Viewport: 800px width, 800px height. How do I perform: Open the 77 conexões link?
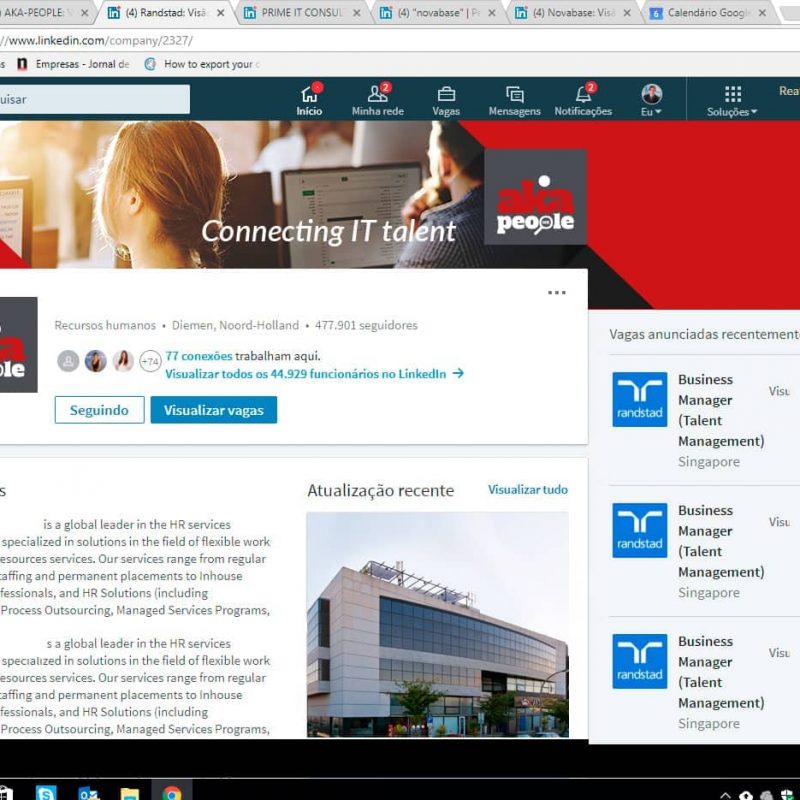pyautogui.click(x=199, y=356)
